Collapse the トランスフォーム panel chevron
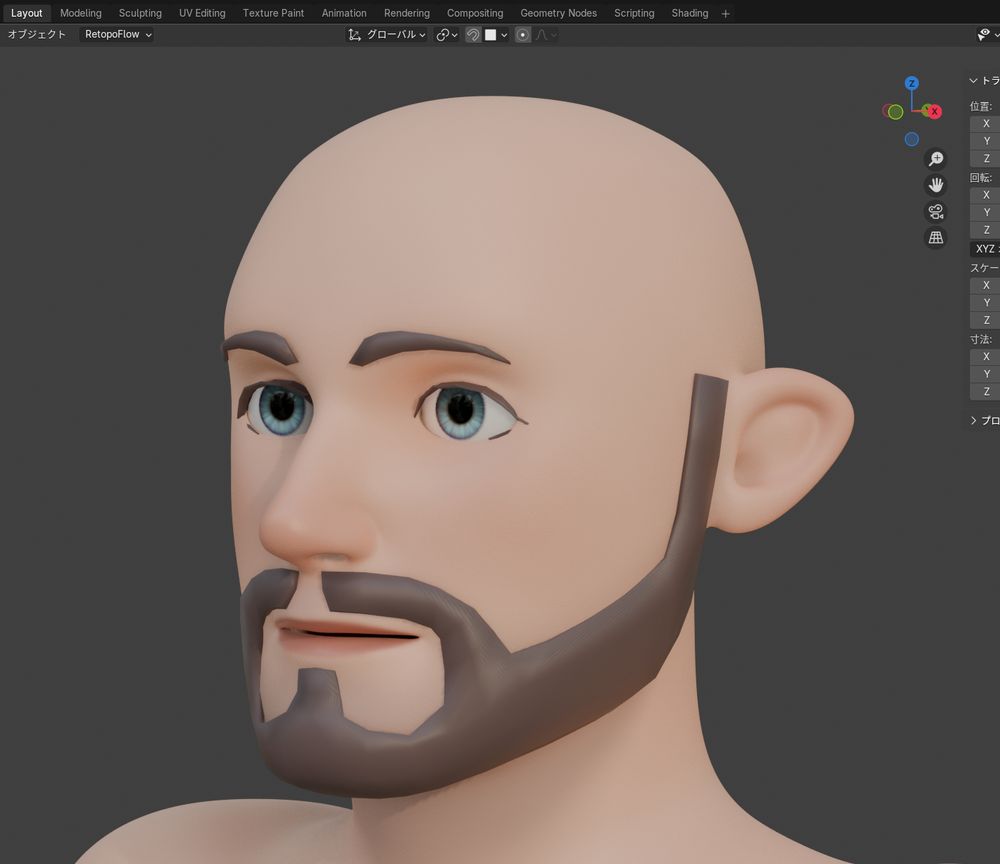 973,80
